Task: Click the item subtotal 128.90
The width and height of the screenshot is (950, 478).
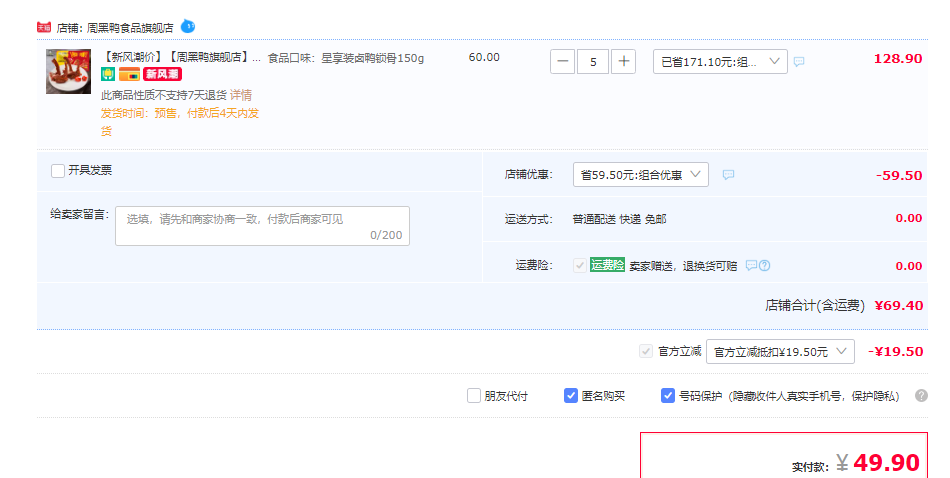Action: pos(898,59)
